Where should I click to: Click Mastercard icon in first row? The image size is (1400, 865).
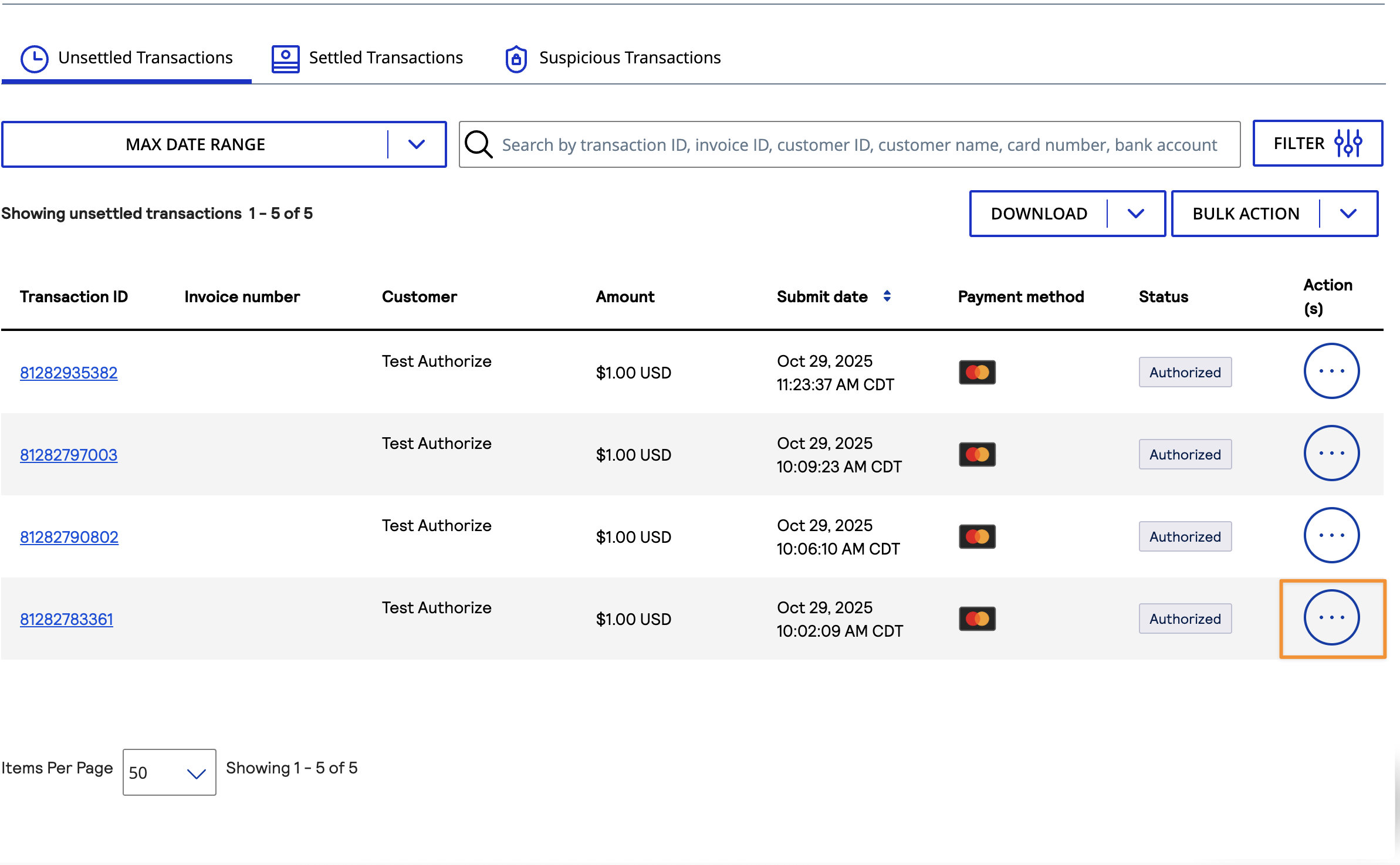[977, 372]
